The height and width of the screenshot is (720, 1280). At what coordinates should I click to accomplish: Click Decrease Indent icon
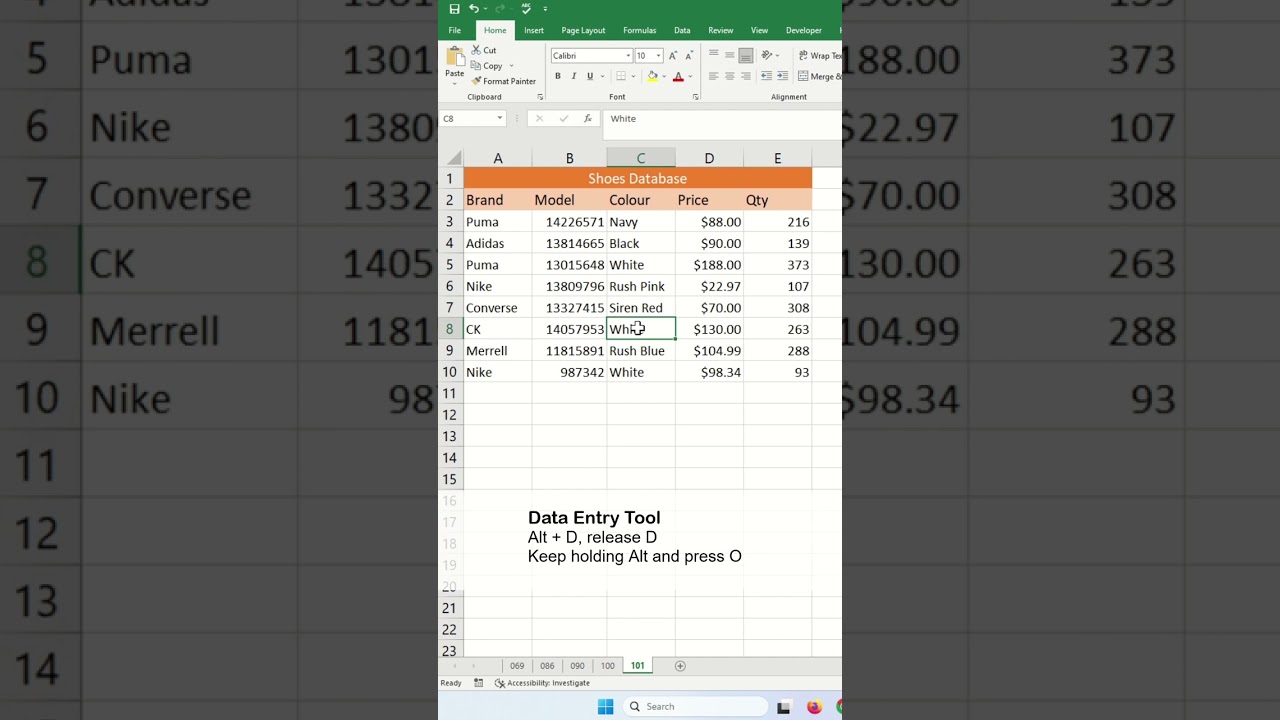tap(766, 76)
